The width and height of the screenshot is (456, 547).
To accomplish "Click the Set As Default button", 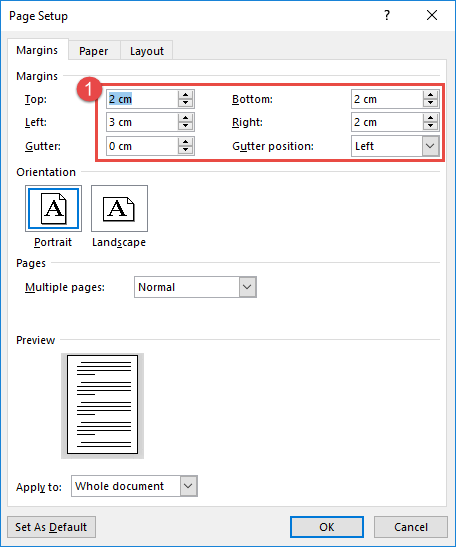I will tap(51, 527).
